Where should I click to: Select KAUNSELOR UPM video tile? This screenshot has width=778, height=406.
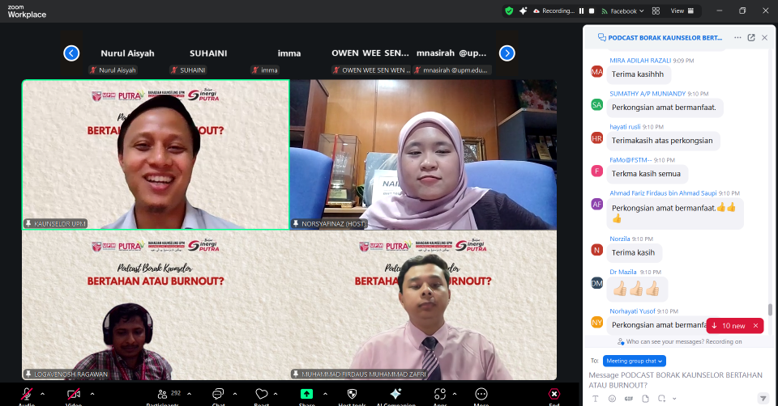(x=156, y=155)
